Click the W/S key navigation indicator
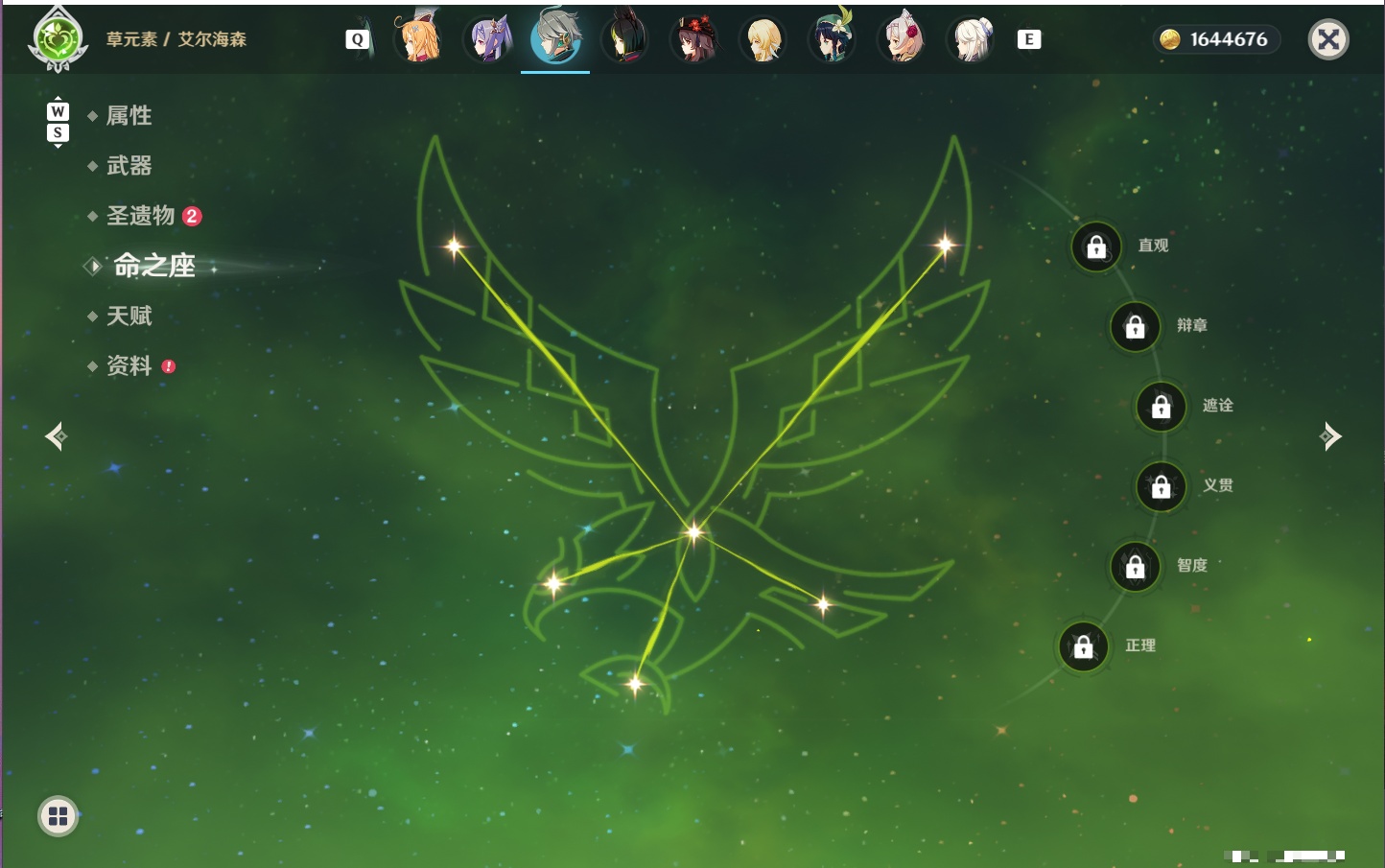 [x=58, y=122]
